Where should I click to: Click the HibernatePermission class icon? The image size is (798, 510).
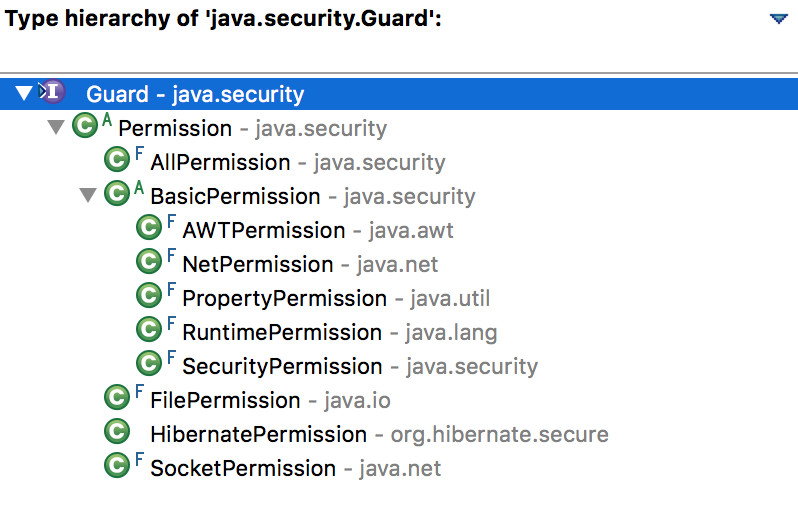coord(117,433)
